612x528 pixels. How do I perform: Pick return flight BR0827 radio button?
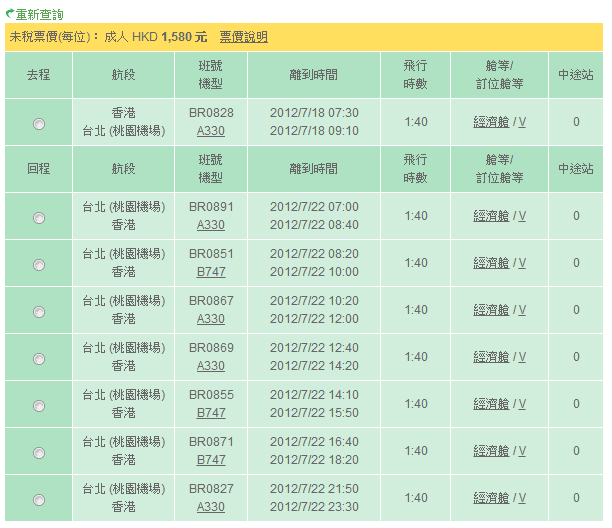(39, 500)
